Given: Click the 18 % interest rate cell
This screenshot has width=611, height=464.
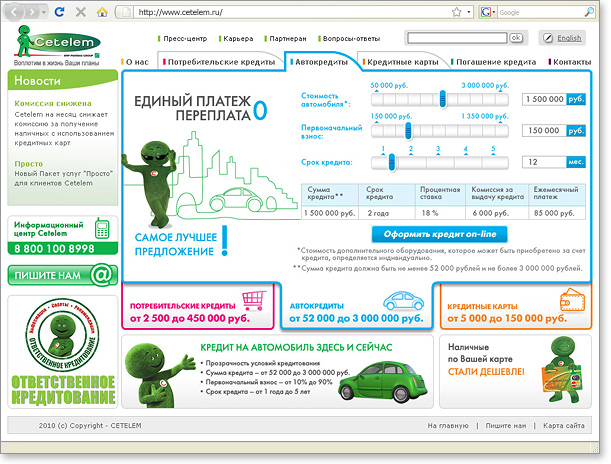Looking at the screenshot, I should click(440, 213).
